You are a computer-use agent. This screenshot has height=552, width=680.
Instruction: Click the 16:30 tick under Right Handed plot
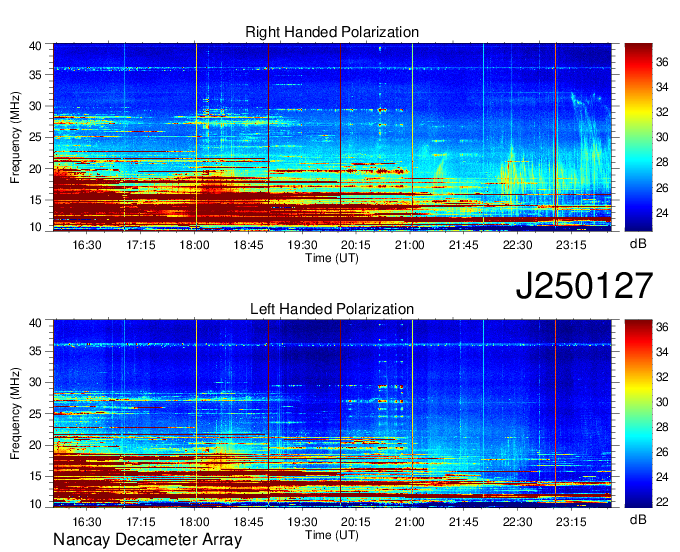pos(87,245)
